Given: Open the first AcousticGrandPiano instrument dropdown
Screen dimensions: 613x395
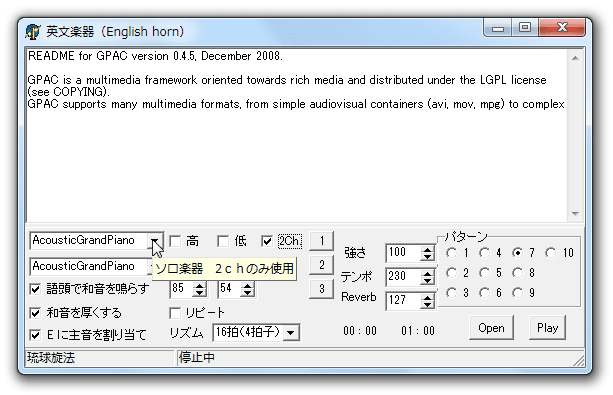Looking at the screenshot, I should [x=155, y=241].
